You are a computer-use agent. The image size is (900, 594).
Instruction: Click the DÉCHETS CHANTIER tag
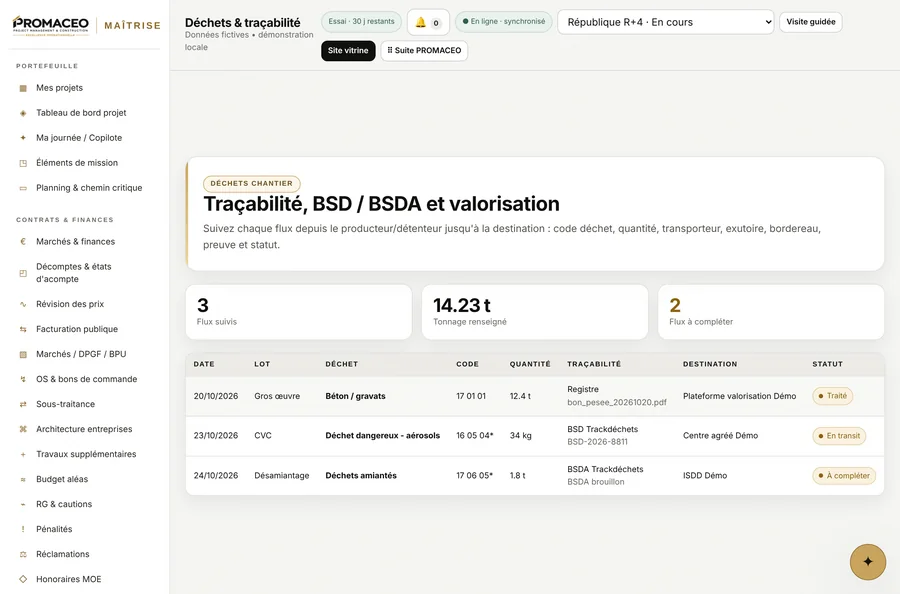click(x=251, y=184)
